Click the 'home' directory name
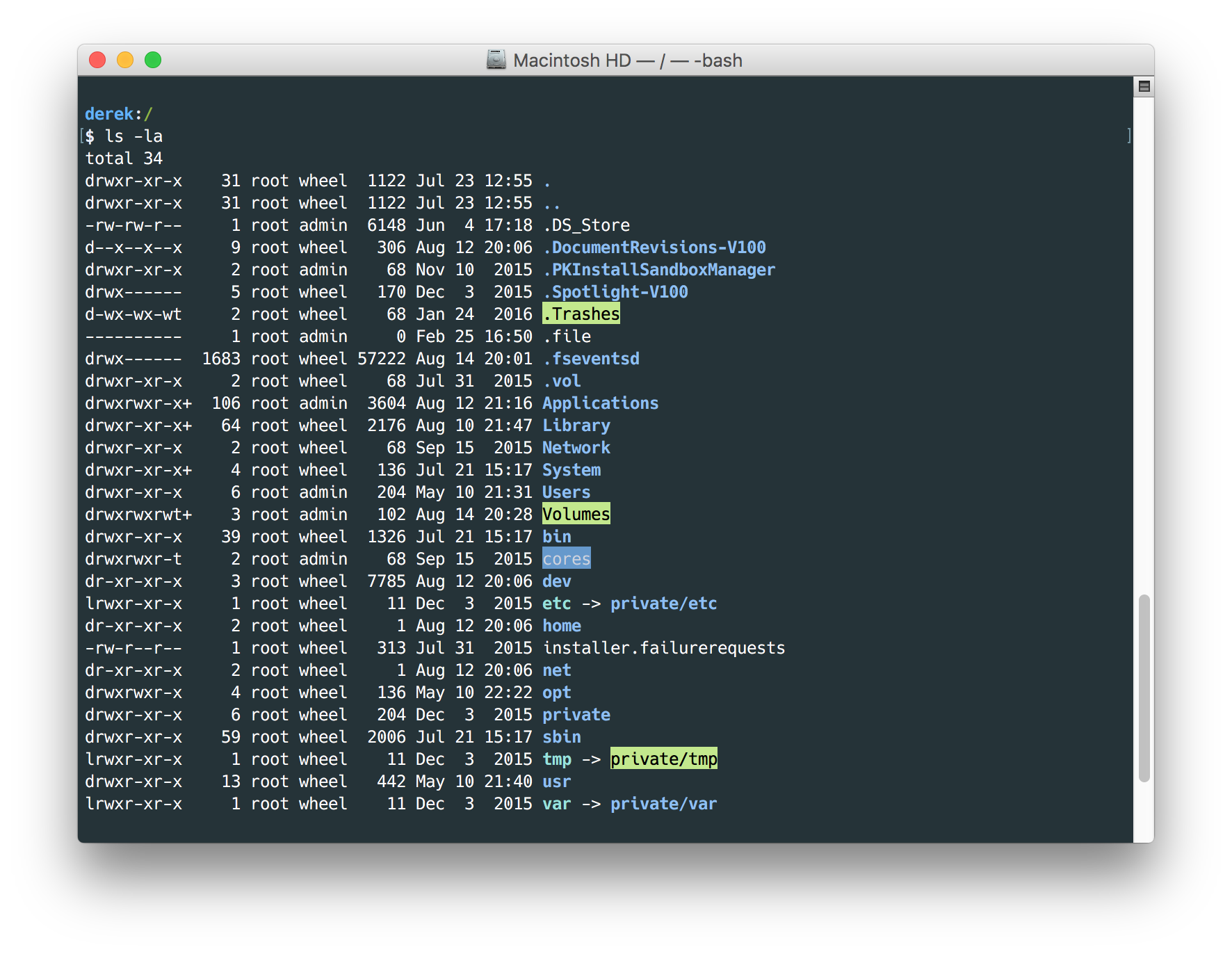The width and height of the screenshot is (1232, 954). [562, 626]
